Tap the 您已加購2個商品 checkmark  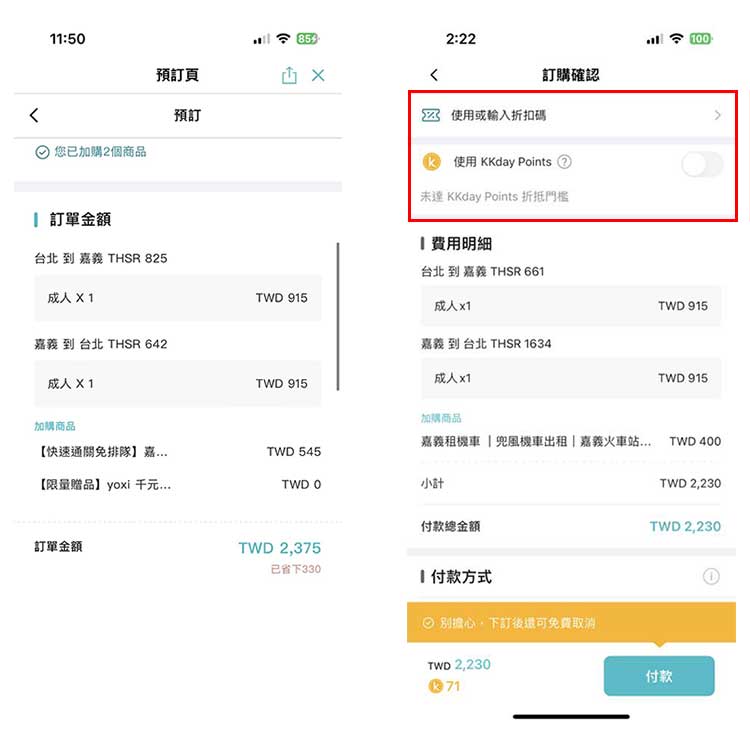tap(42, 152)
